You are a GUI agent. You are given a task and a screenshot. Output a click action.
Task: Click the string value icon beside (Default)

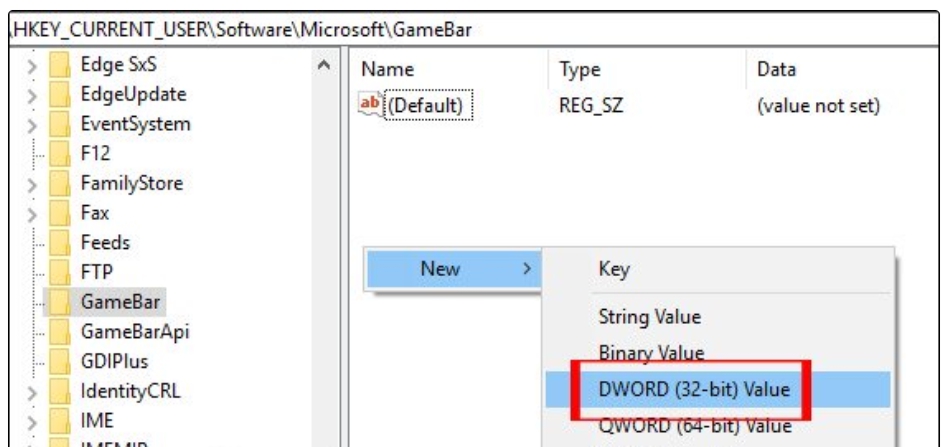pos(369,104)
